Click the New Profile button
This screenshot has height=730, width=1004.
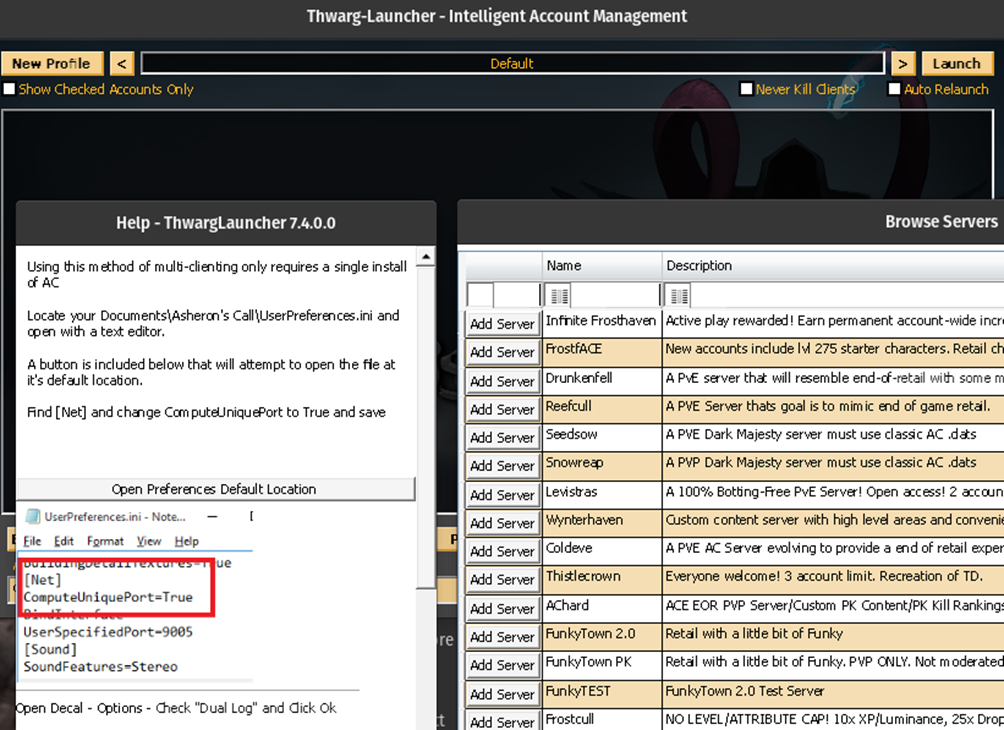pos(51,64)
